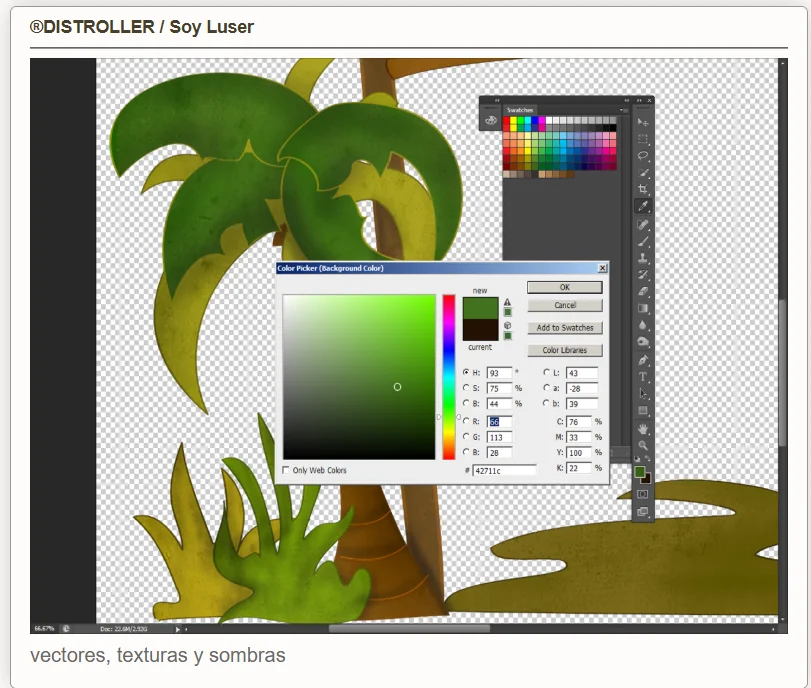Click the foreground green color swatch in toolbar

pos(640,472)
